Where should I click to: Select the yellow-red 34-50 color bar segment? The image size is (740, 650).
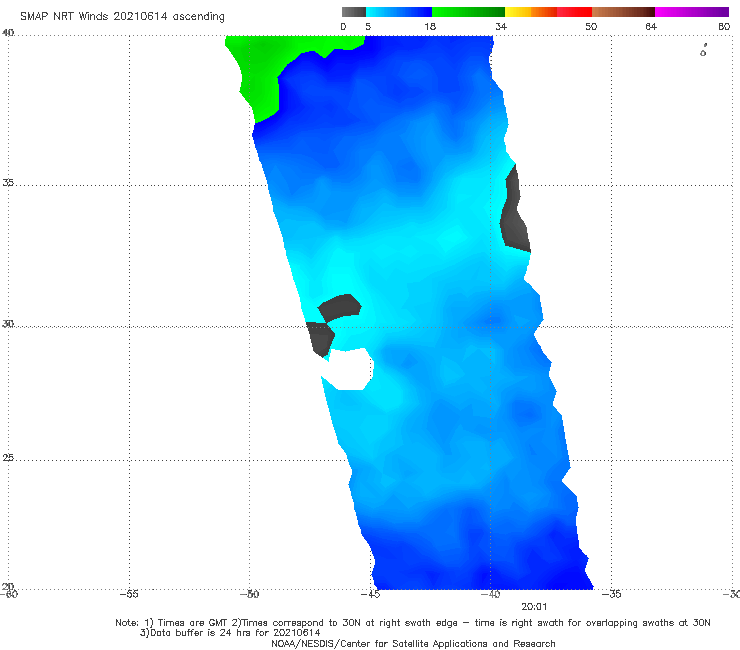click(548, 12)
